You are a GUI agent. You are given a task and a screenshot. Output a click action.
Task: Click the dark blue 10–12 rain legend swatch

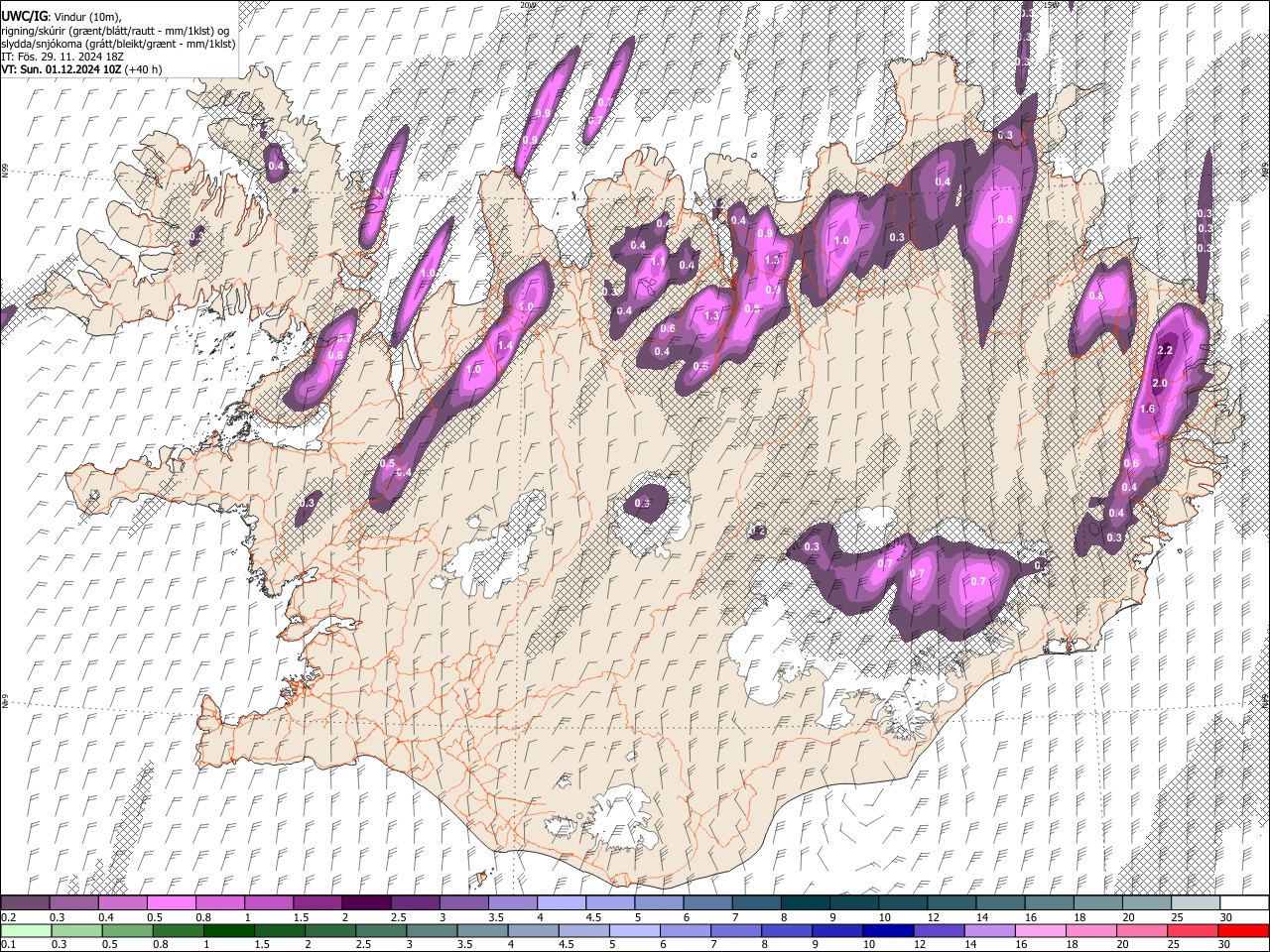(x=887, y=930)
